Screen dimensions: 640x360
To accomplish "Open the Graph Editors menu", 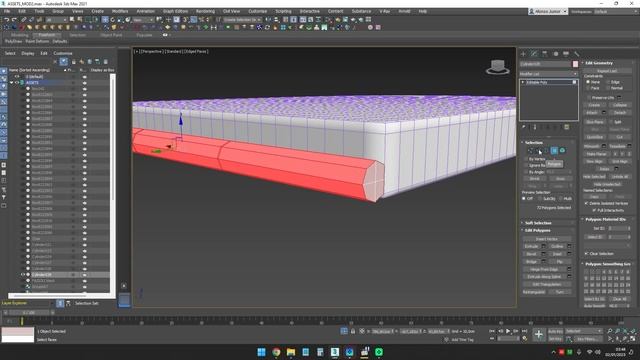I will [176, 11].
